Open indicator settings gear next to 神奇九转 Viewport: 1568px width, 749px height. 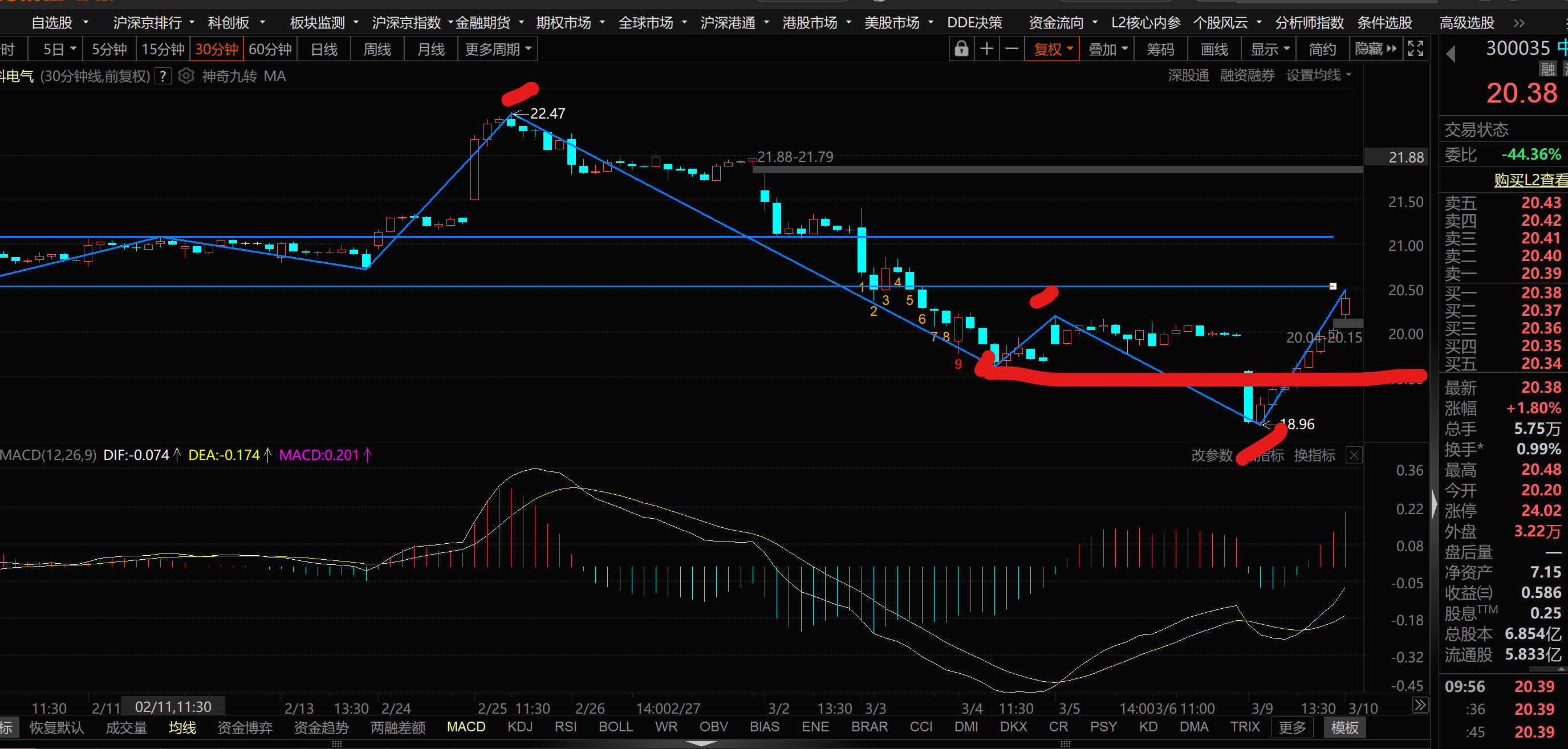[186, 76]
